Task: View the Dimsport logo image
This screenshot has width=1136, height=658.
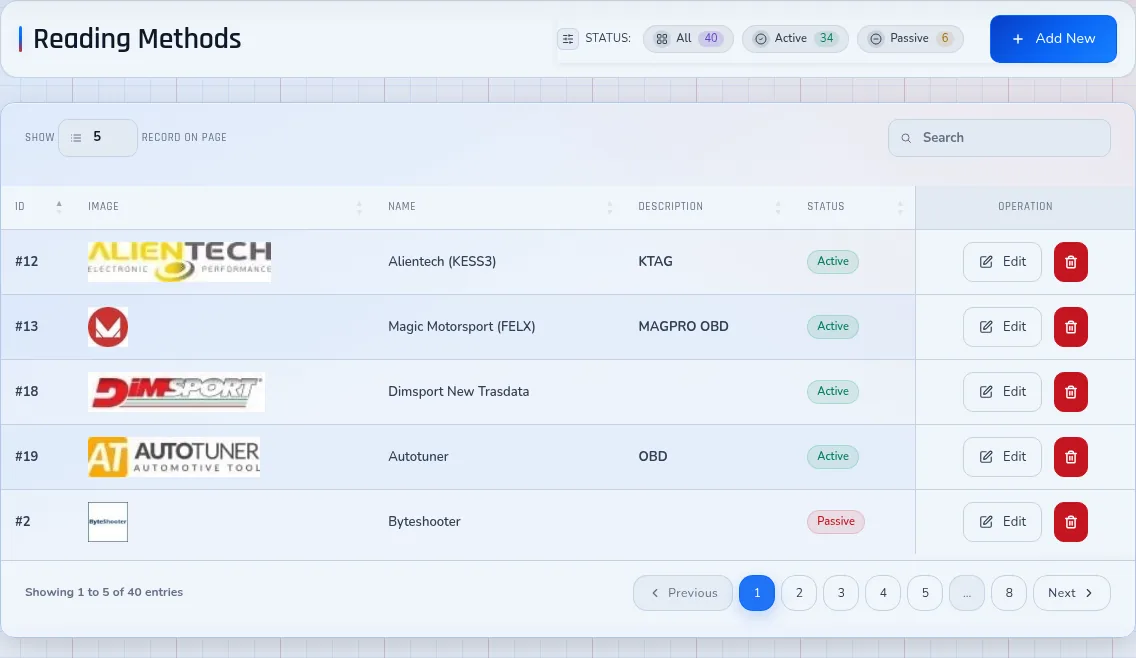Action: click(176, 391)
